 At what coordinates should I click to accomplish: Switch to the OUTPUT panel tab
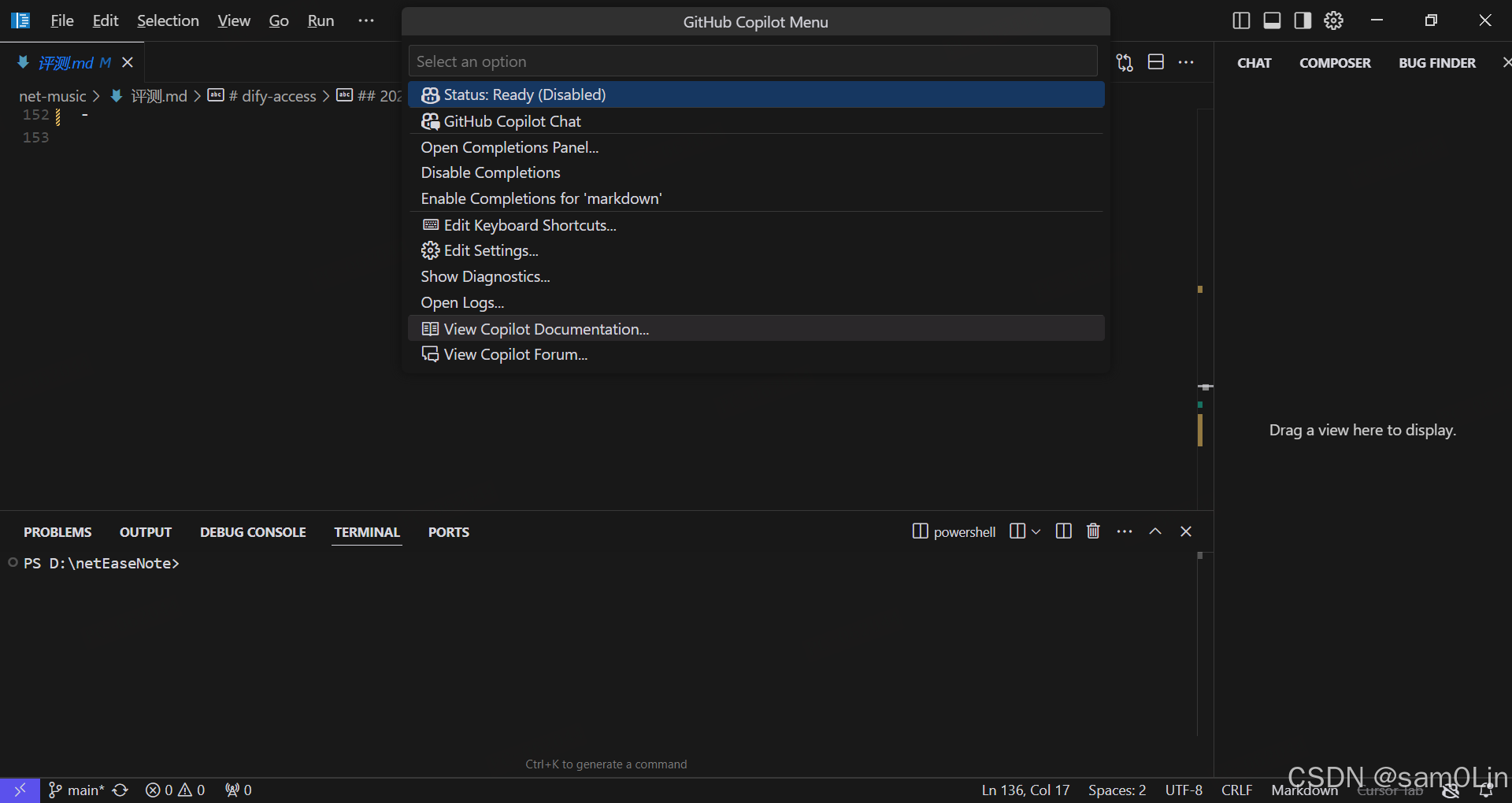click(146, 532)
